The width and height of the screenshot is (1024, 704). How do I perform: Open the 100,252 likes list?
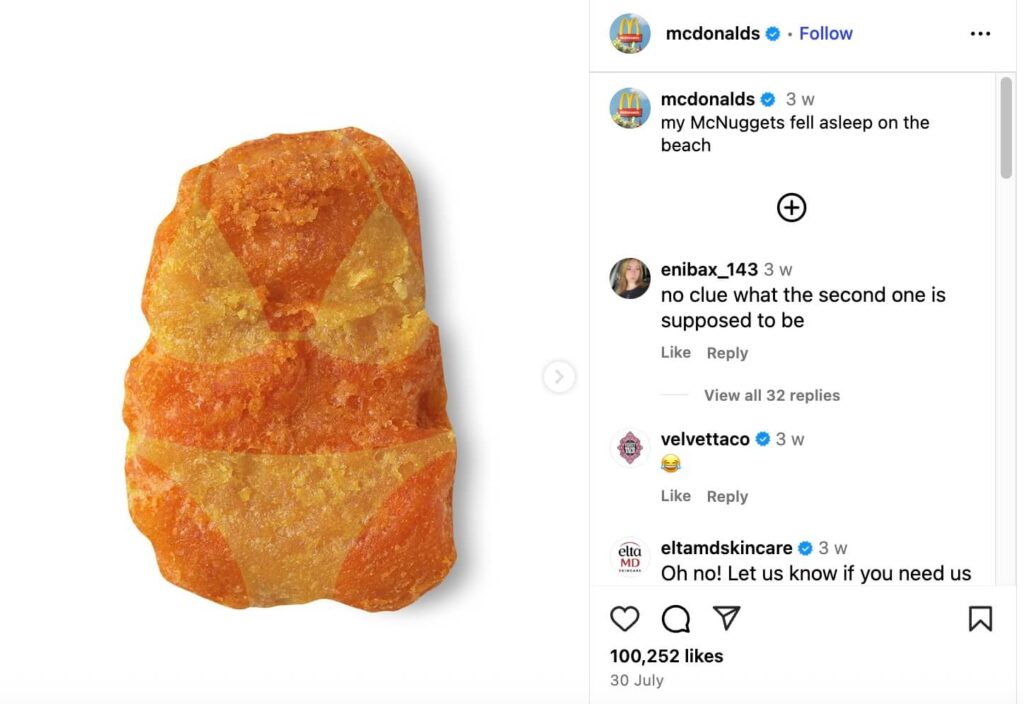coord(667,656)
